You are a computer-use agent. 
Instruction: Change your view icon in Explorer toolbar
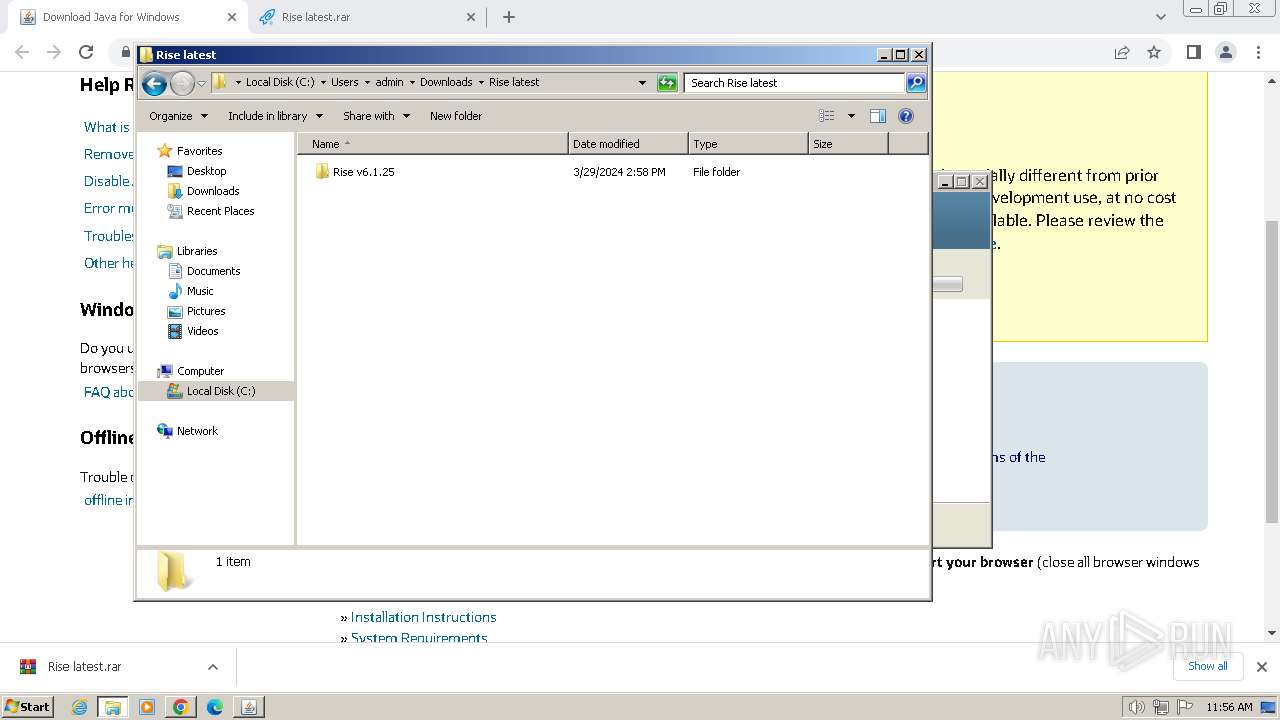click(827, 116)
